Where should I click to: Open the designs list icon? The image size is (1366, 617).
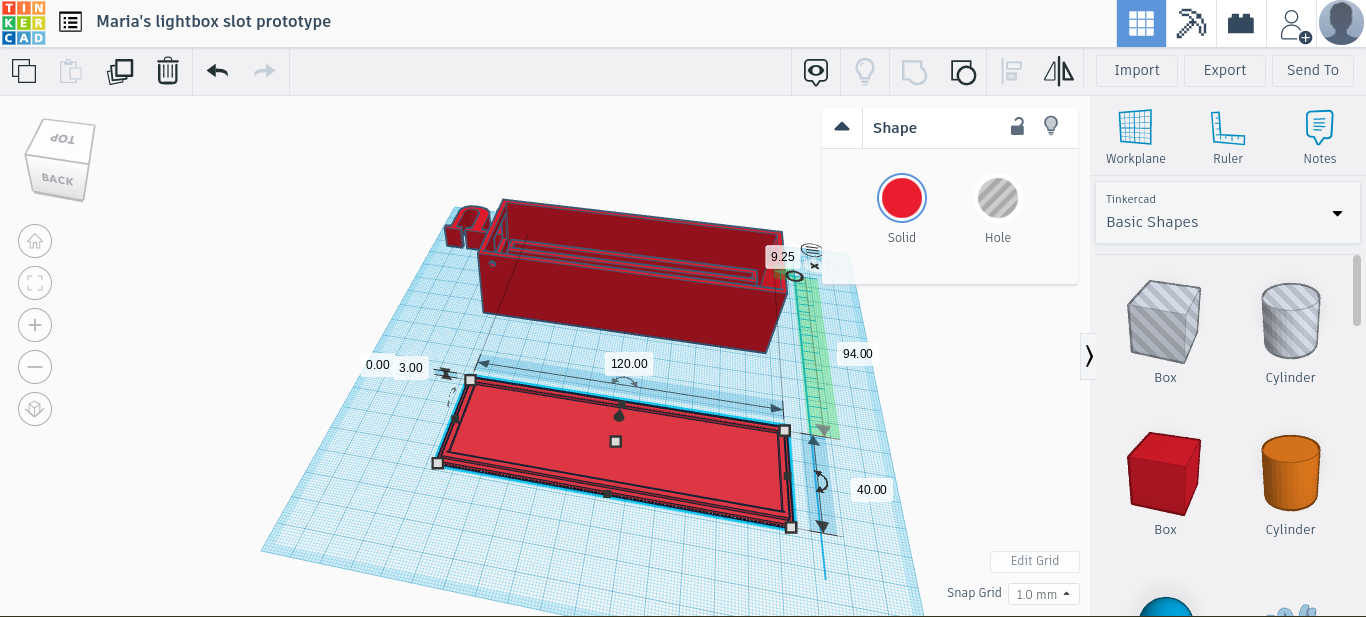coord(71,22)
